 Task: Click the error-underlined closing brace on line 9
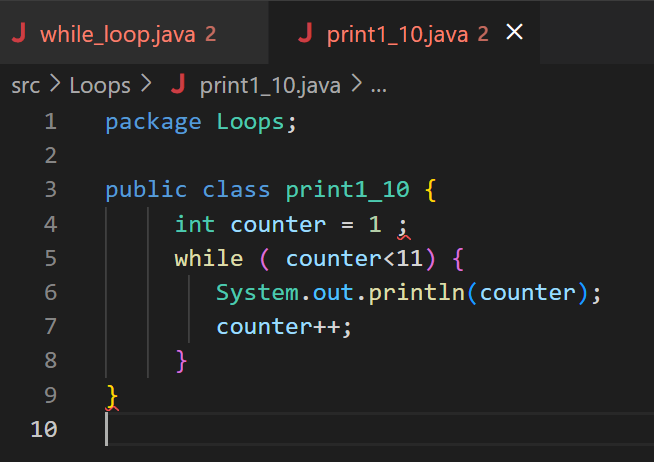112,396
